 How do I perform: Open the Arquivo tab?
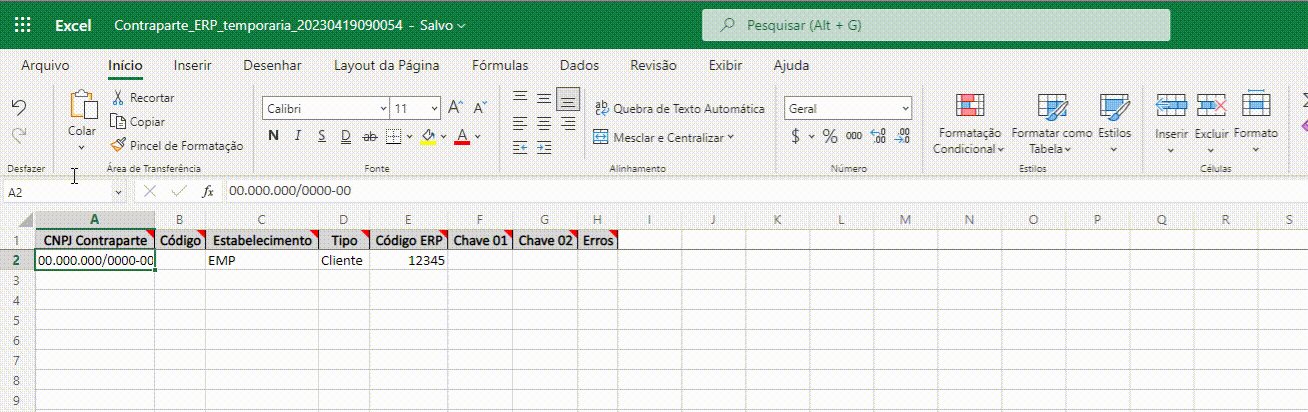click(45, 65)
